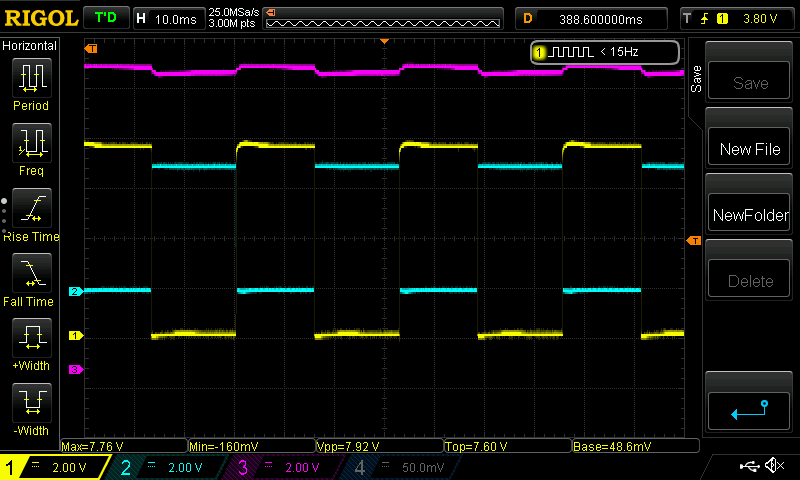Click the waveform memory overview bar

tap(383, 19)
